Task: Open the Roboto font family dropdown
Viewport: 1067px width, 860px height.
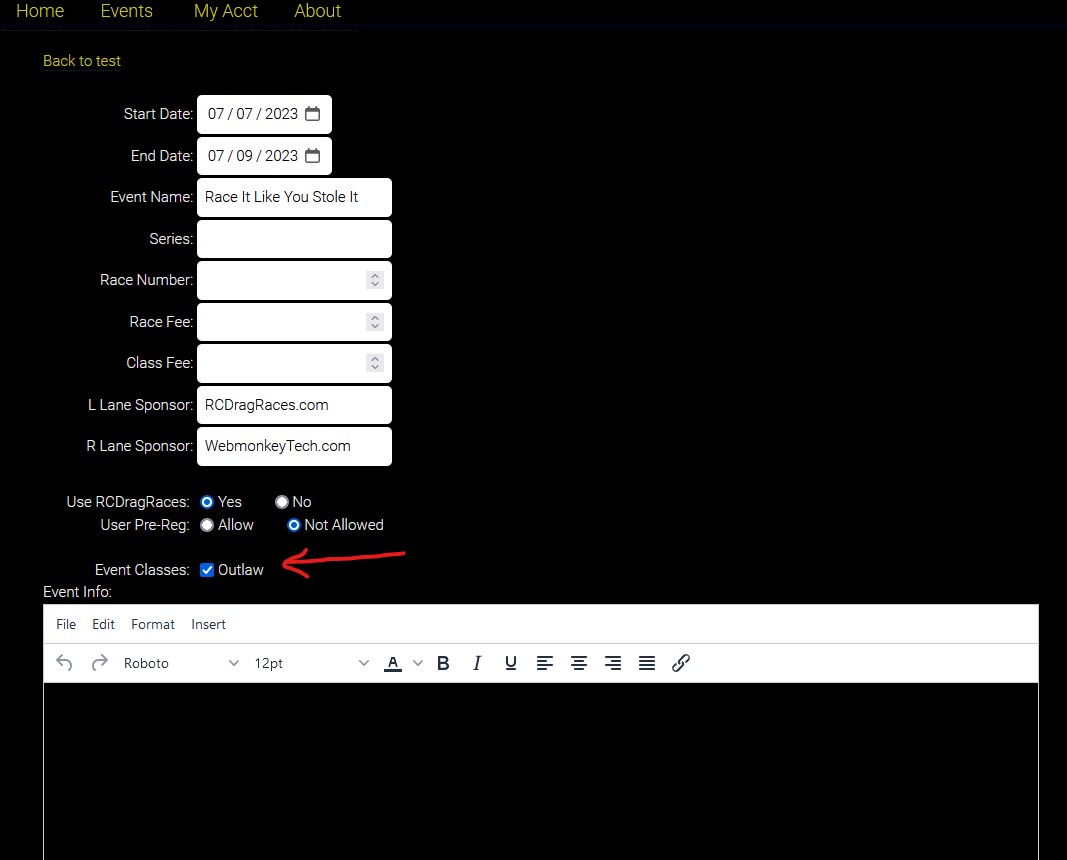Action: point(180,663)
